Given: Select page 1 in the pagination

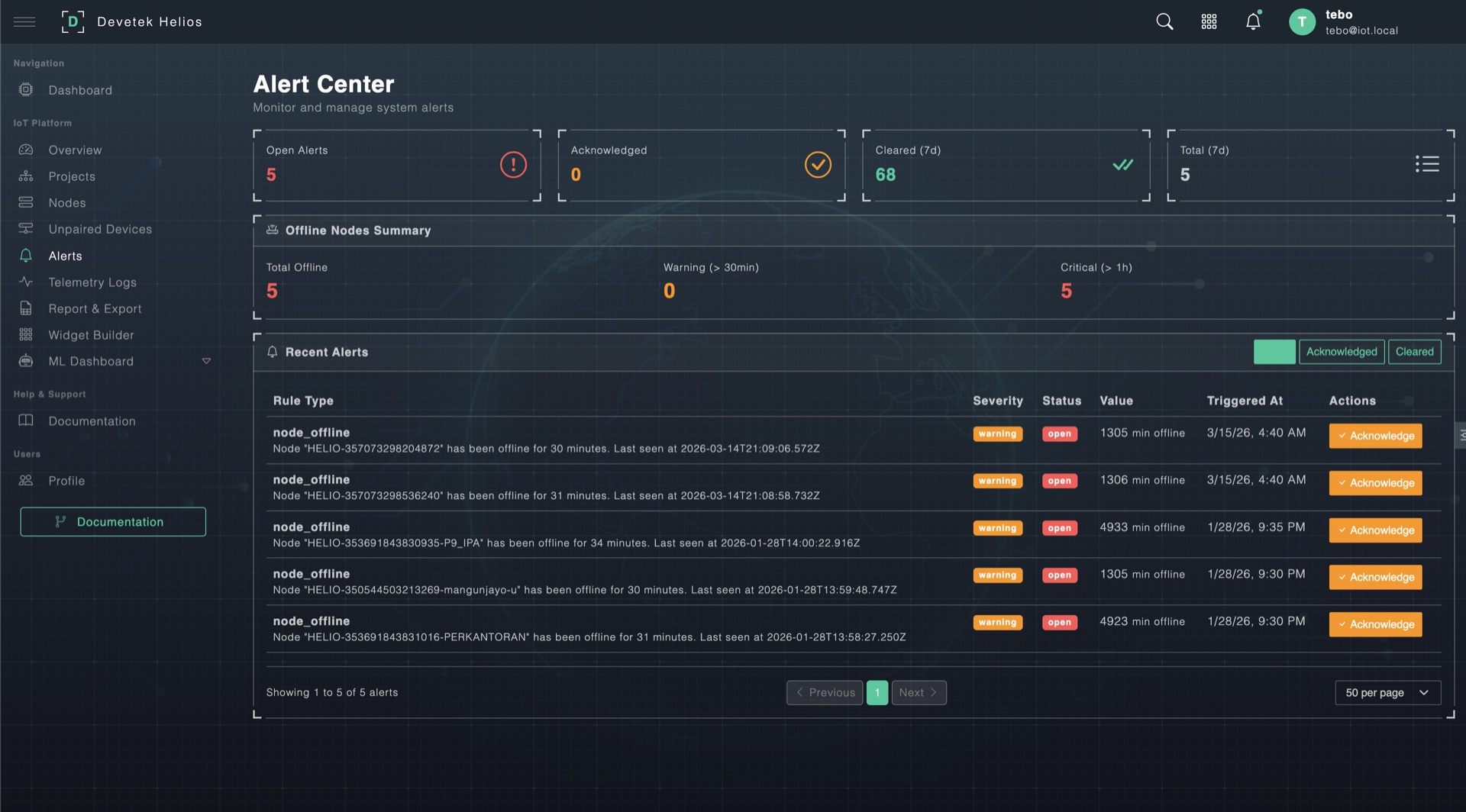Looking at the screenshot, I should [877, 692].
